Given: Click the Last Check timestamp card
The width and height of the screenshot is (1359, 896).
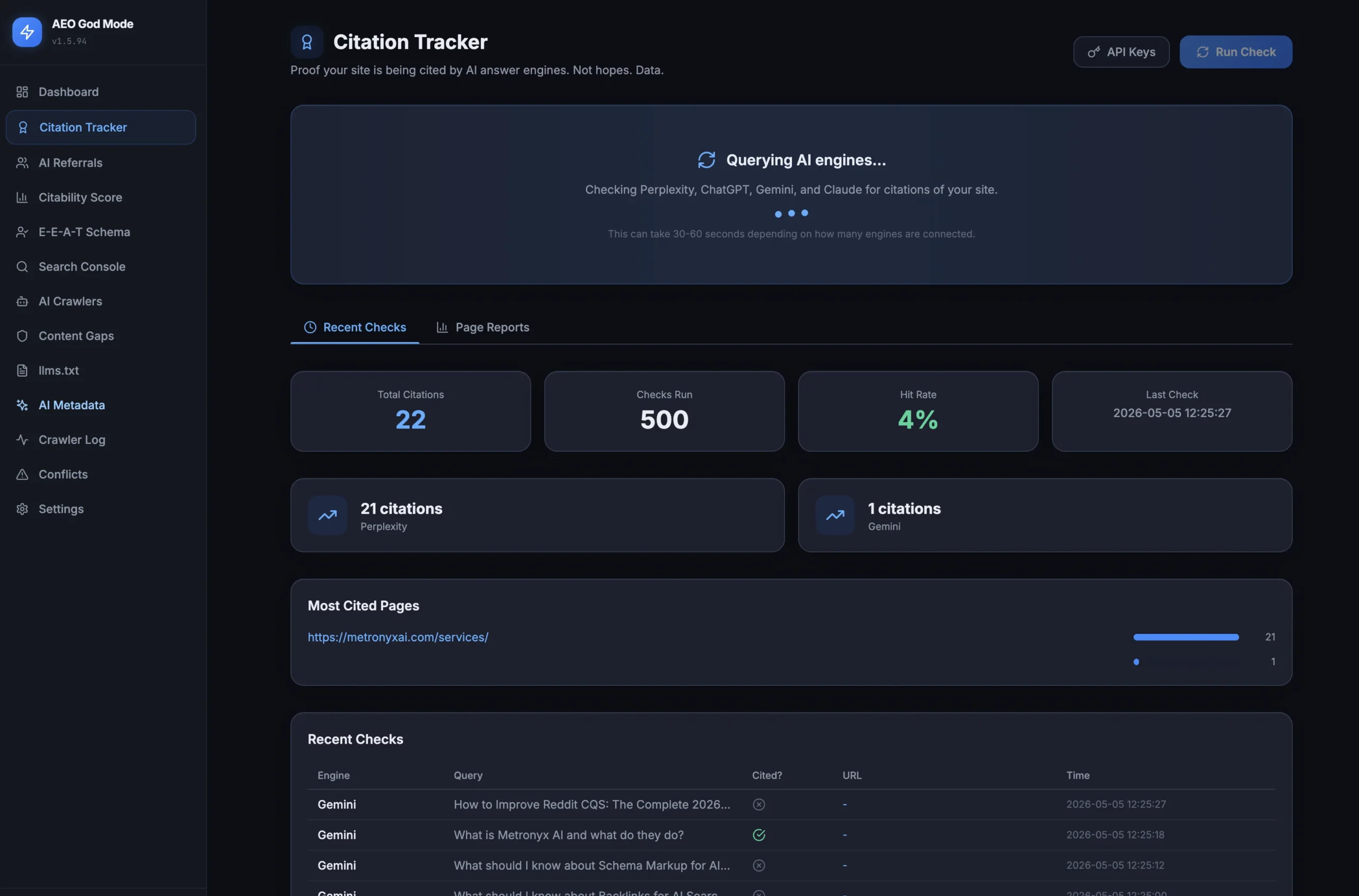Looking at the screenshot, I should click(x=1172, y=411).
